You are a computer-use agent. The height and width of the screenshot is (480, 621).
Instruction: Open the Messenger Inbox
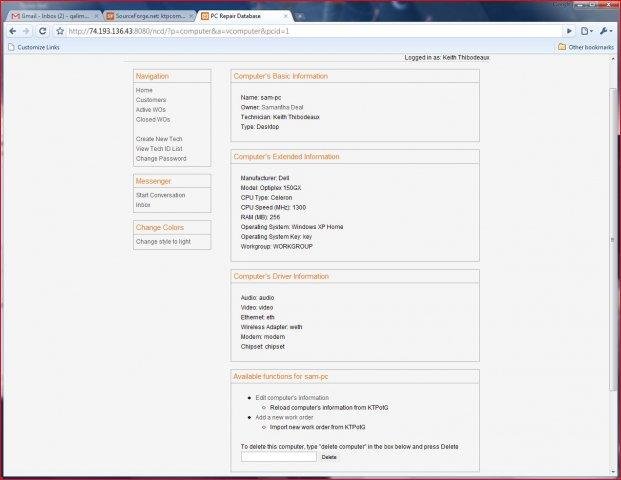coord(143,205)
